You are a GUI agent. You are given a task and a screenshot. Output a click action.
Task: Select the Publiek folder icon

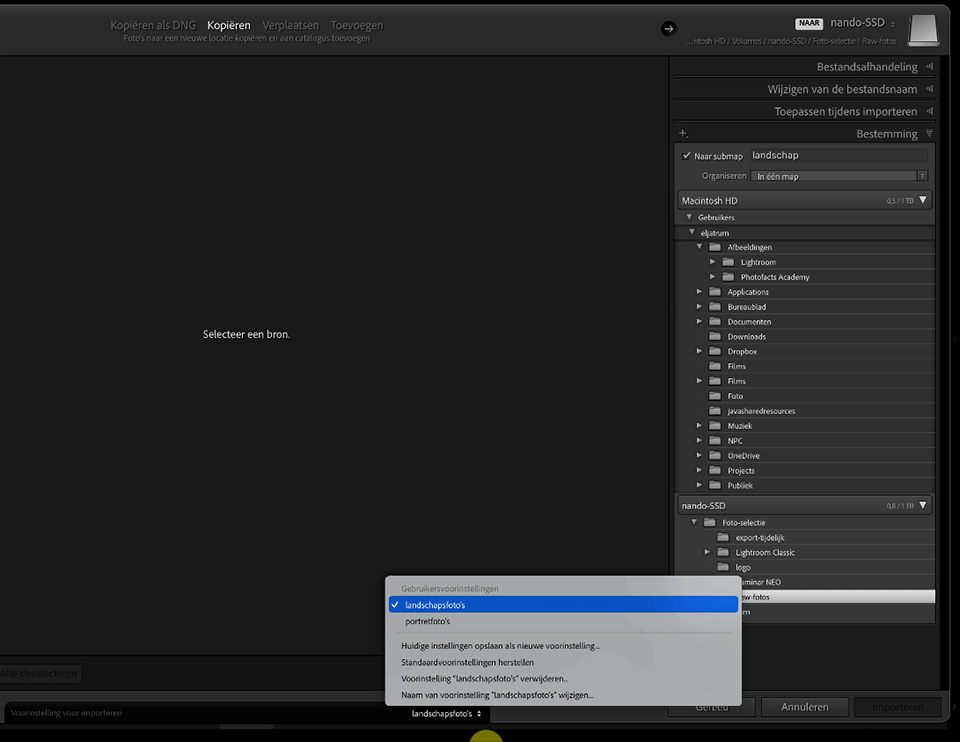[x=714, y=485]
